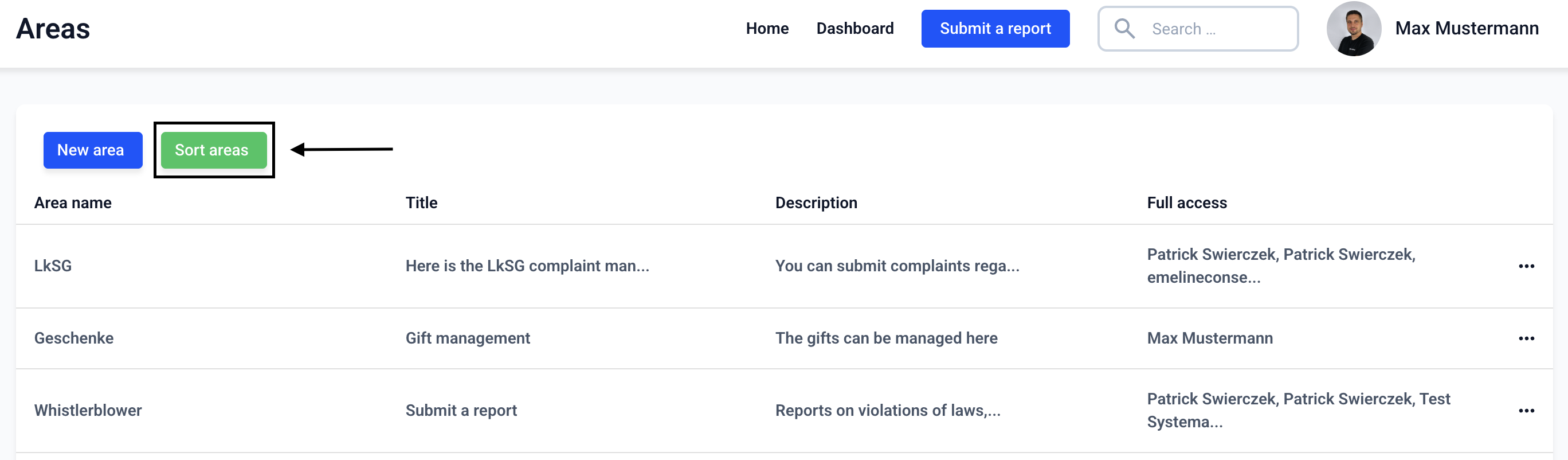Click the Description column header
This screenshot has width=1568, height=460.
[x=816, y=203]
